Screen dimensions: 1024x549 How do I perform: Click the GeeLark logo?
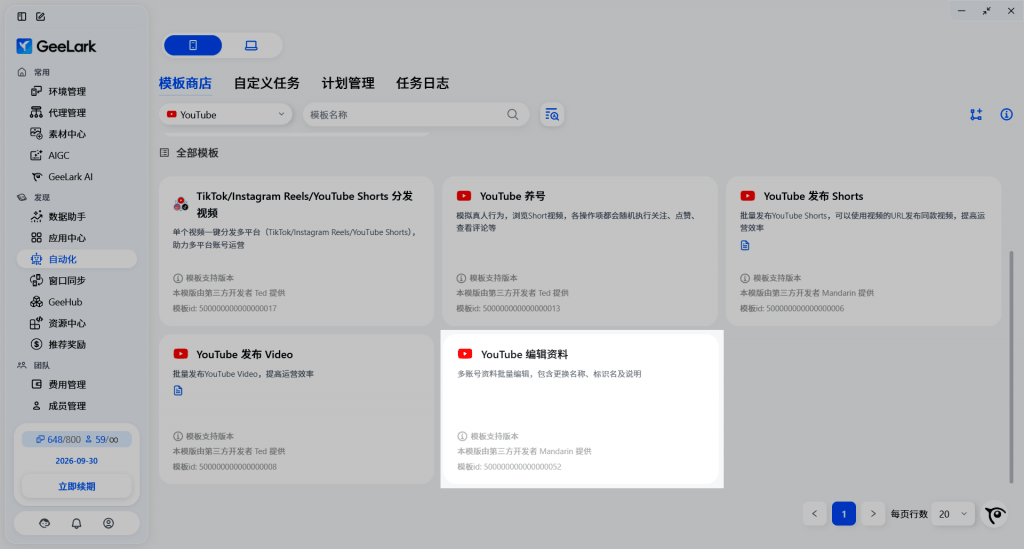56,46
